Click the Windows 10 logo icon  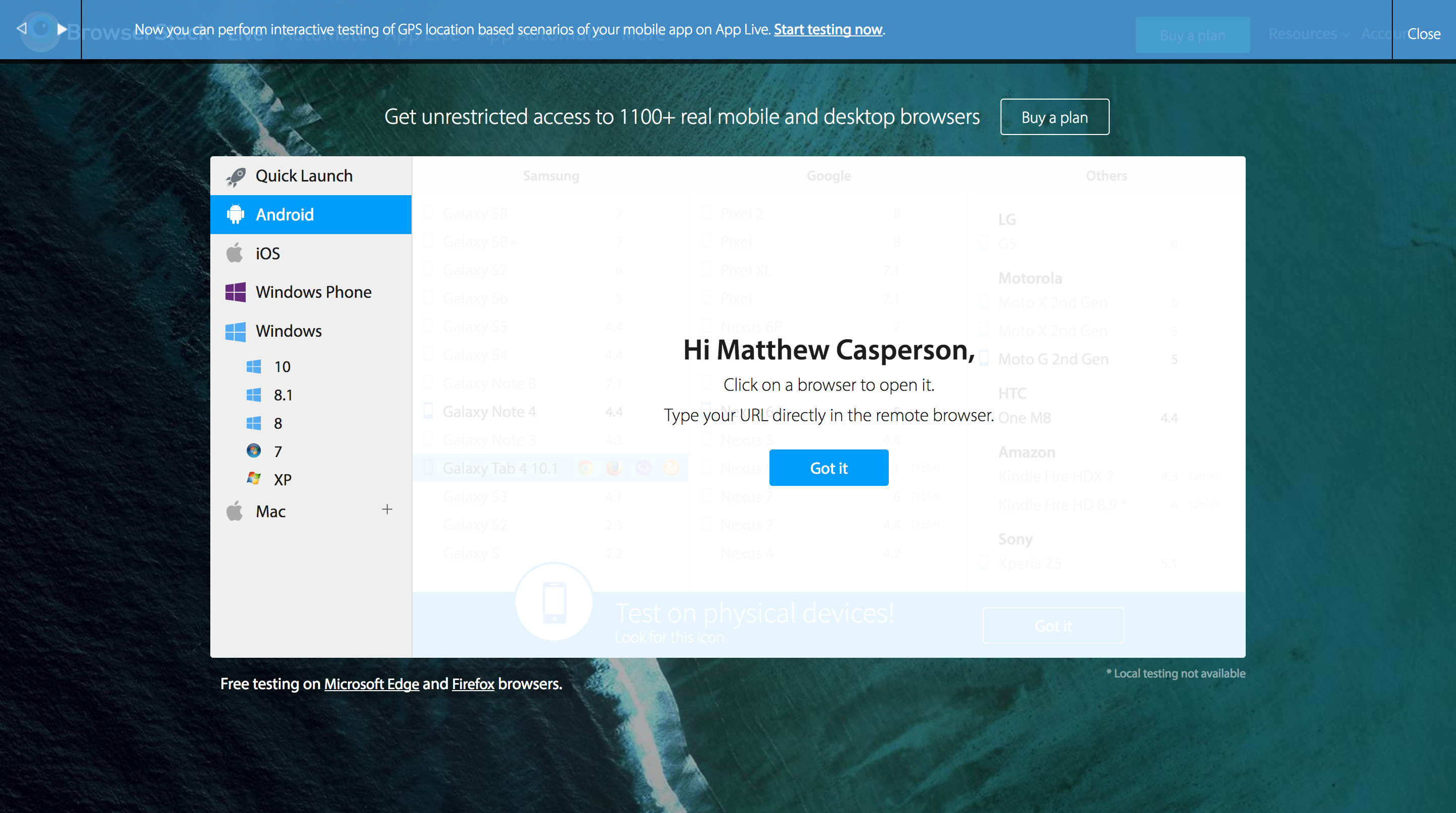253,367
